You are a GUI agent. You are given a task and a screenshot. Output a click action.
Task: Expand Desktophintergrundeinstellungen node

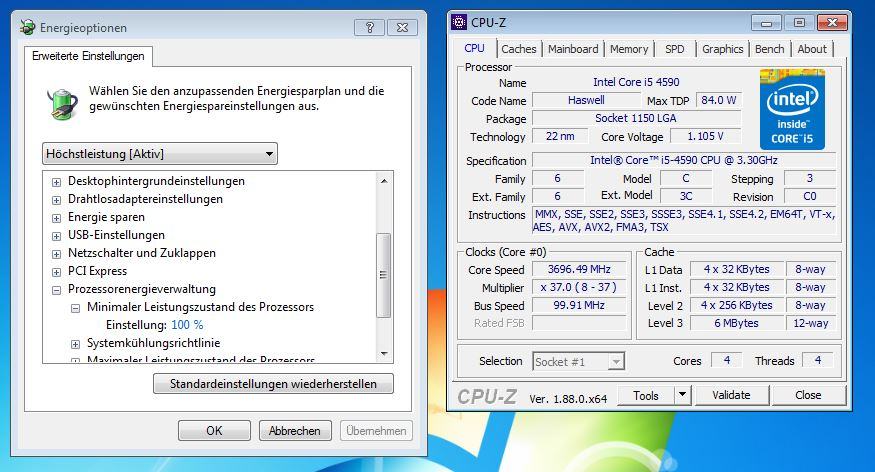click(56, 182)
